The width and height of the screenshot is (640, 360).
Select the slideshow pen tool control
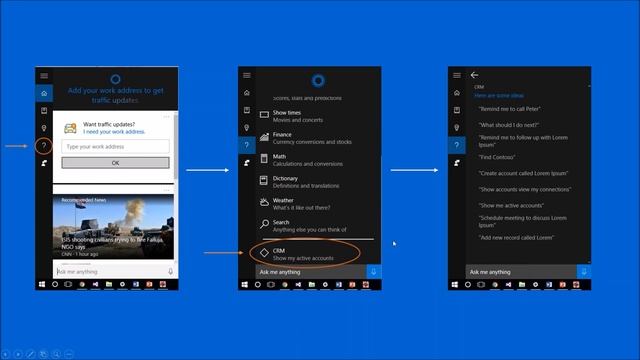point(31,354)
